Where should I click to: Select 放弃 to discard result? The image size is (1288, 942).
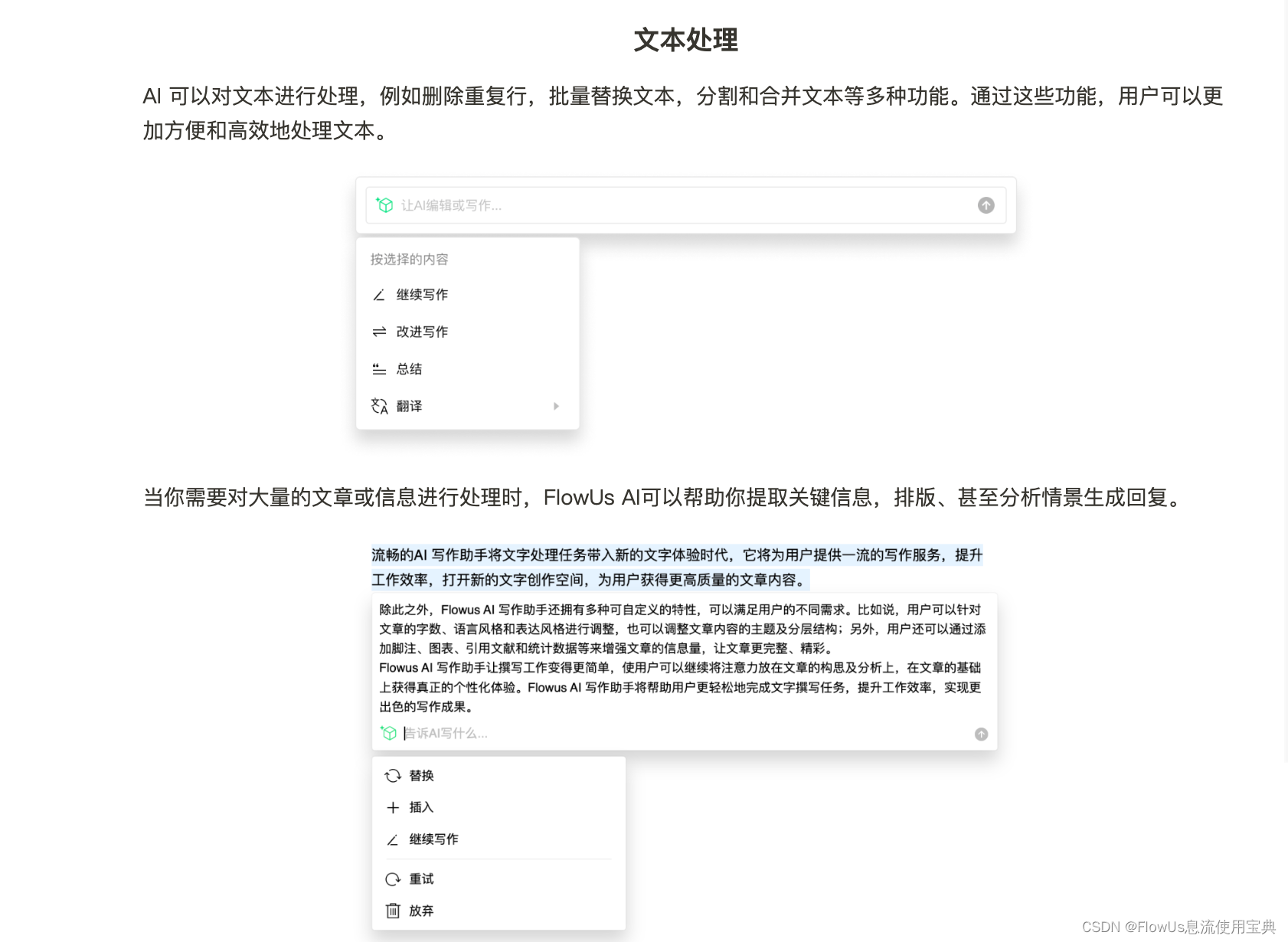click(x=421, y=911)
